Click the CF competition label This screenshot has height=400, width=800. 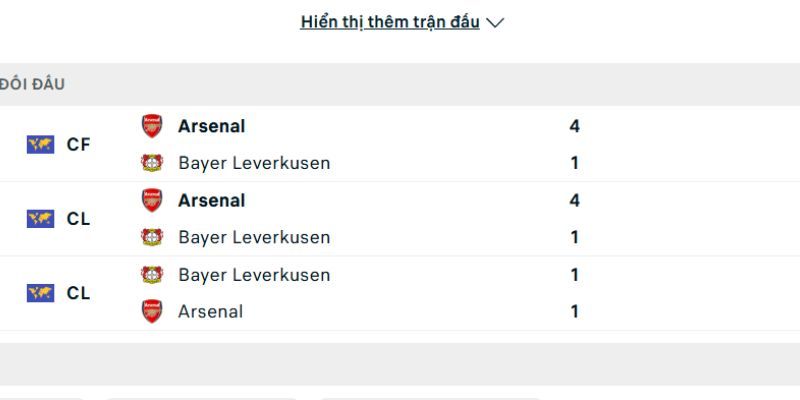[78, 144]
